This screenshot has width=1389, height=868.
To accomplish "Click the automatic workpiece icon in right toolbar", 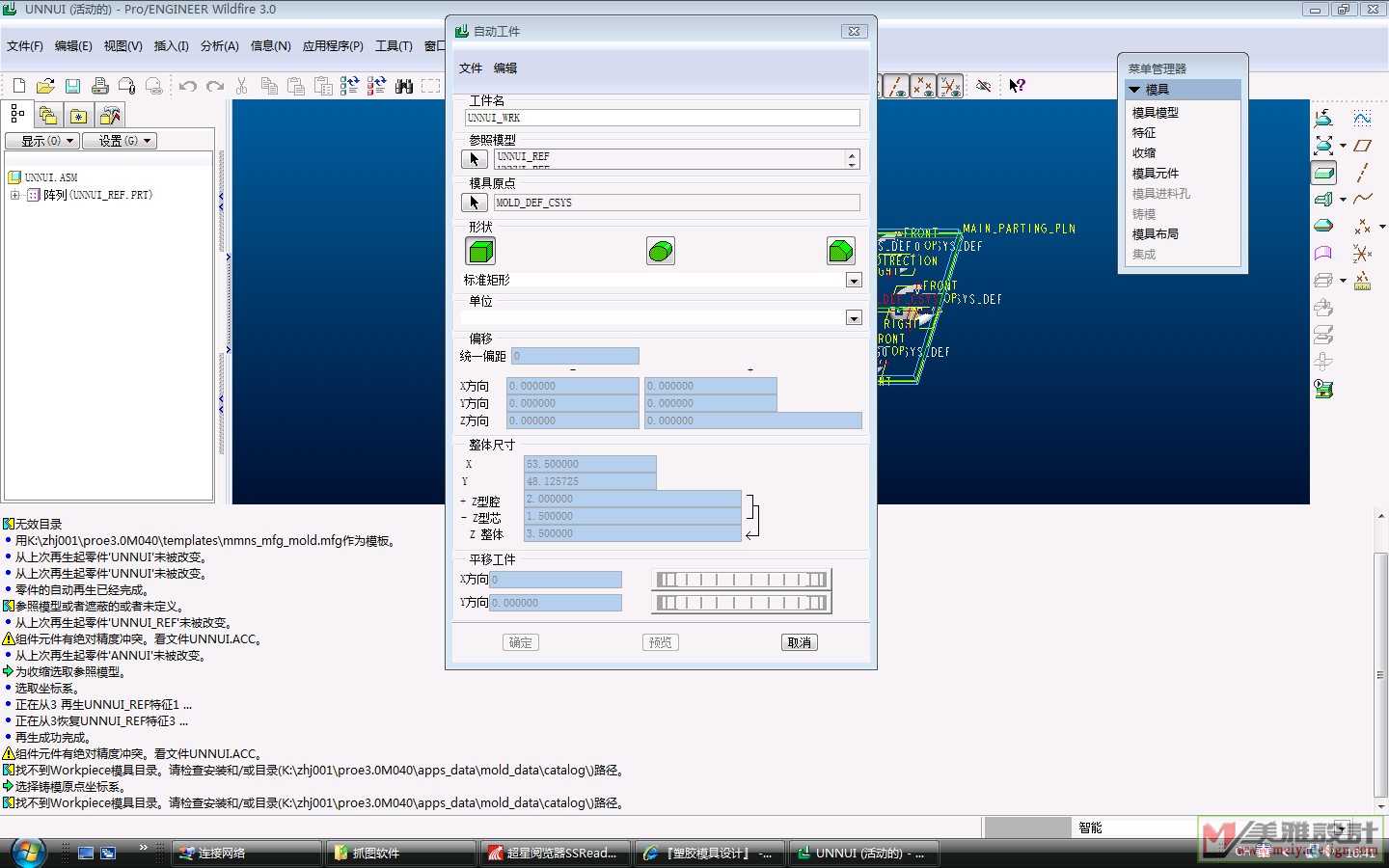I will click(x=1324, y=174).
